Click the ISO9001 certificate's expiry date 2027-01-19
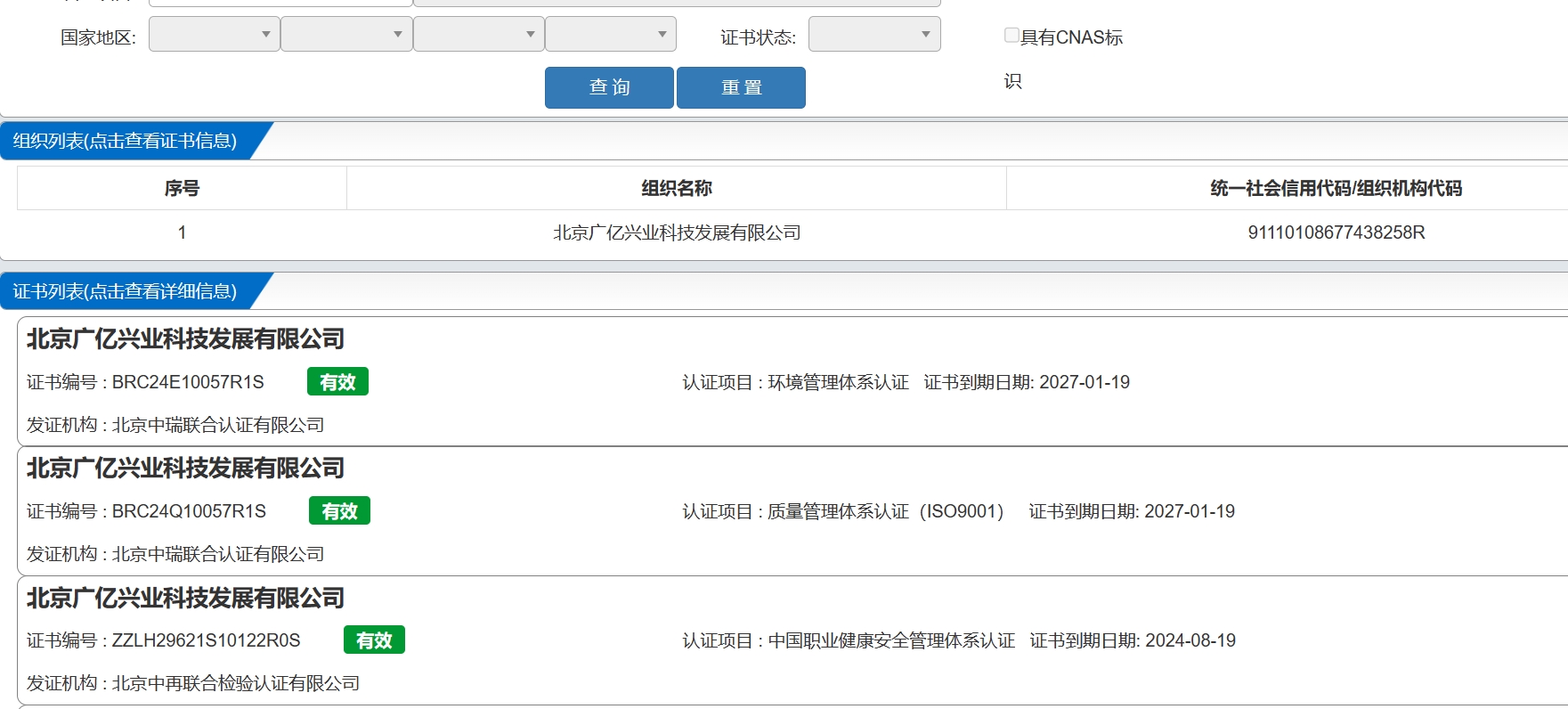The width and height of the screenshot is (1568, 709). tap(1190, 511)
